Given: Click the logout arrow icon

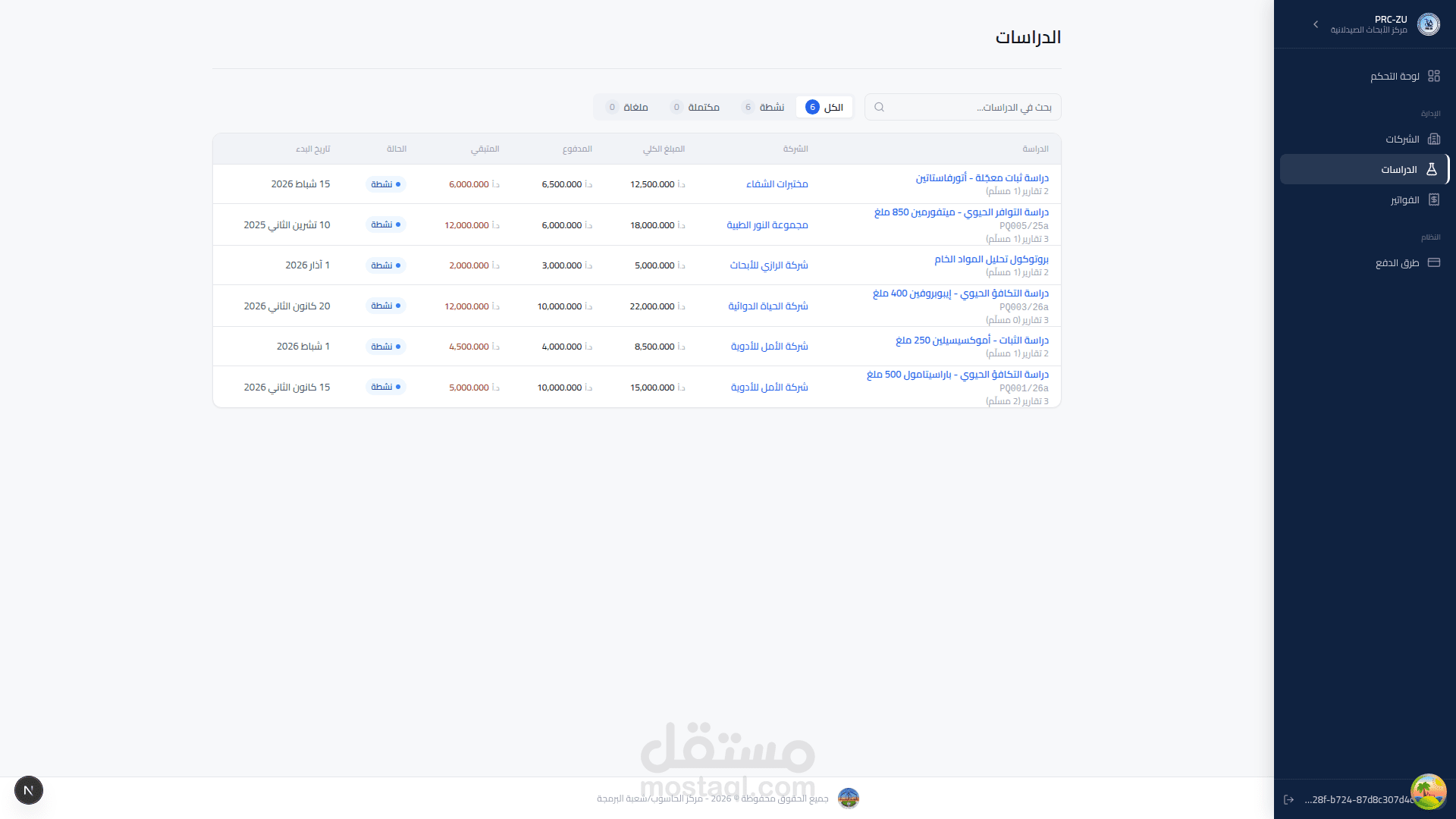Looking at the screenshot, I should point(1288,799).
